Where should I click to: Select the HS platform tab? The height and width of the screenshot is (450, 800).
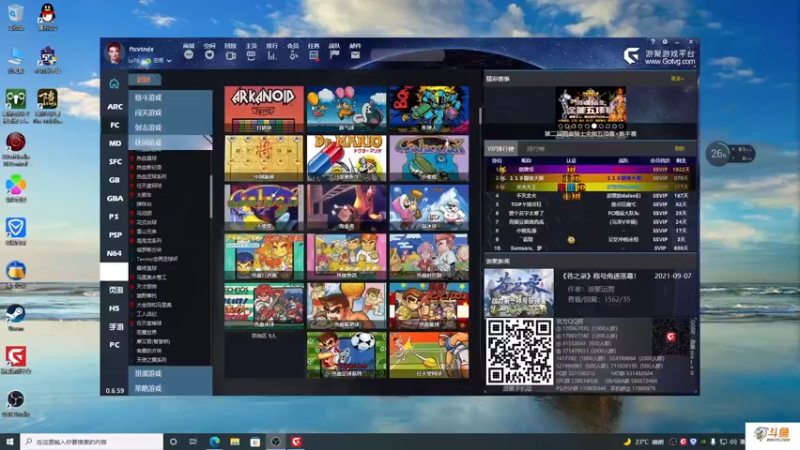coord(114,308)
